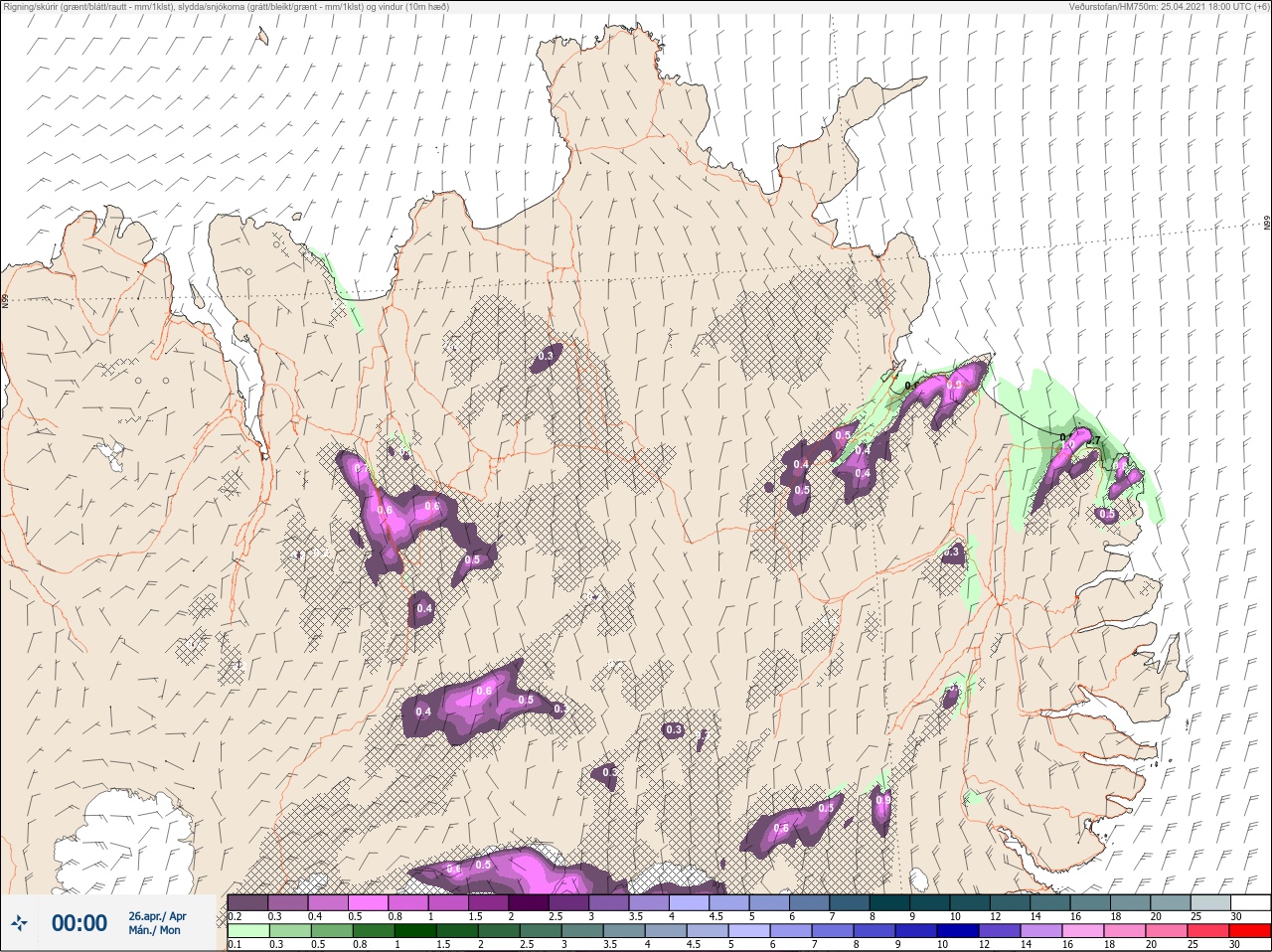Image resolution: width=1272 pixels, height=952 pixels.
Task: Click the N99 latitude label on the left edge
Action: [5, 300]
